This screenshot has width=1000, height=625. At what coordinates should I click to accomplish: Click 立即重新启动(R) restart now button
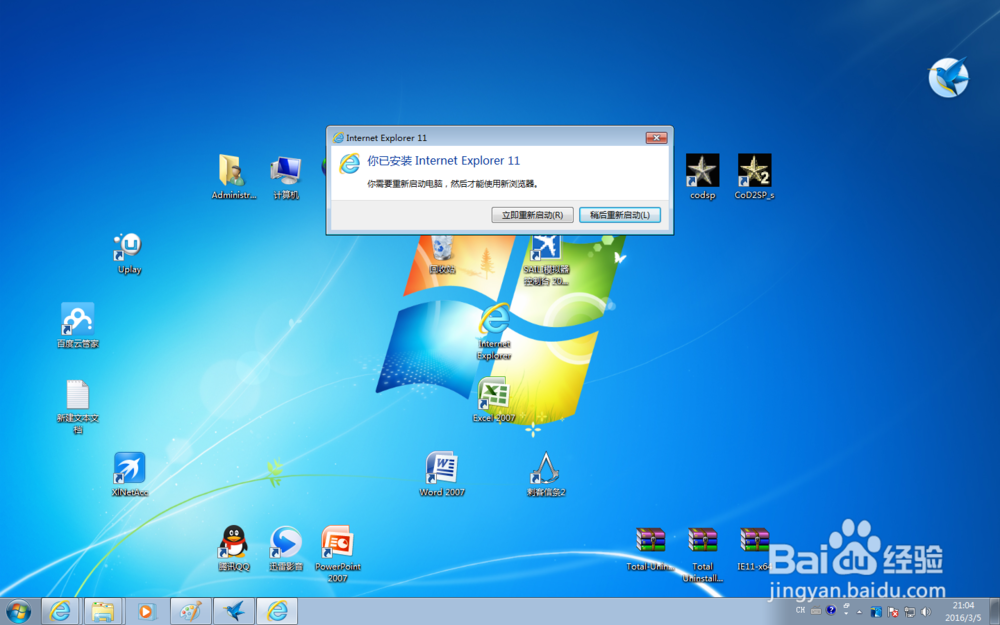click(x=533, y=215)
